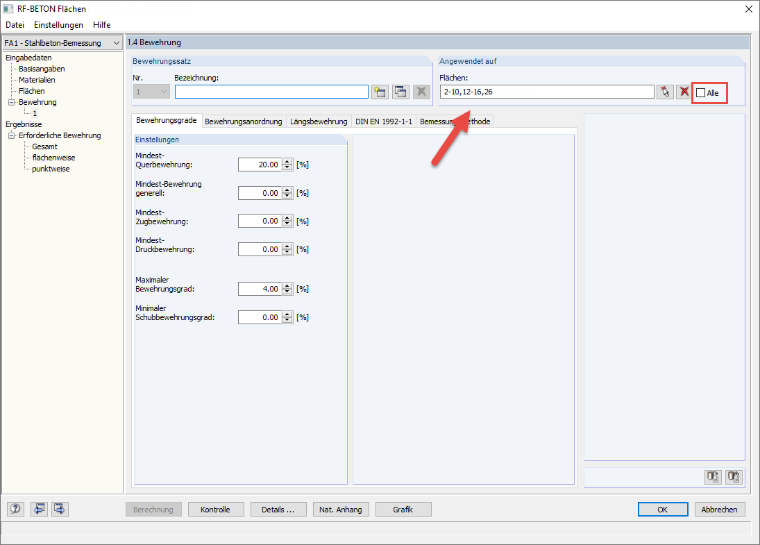The height and width of the screenshot is (545, 760).
Task: Adjust the Mindest-Querbewehrung spinner
Action: pyautogui.click(x=287, y=165)
